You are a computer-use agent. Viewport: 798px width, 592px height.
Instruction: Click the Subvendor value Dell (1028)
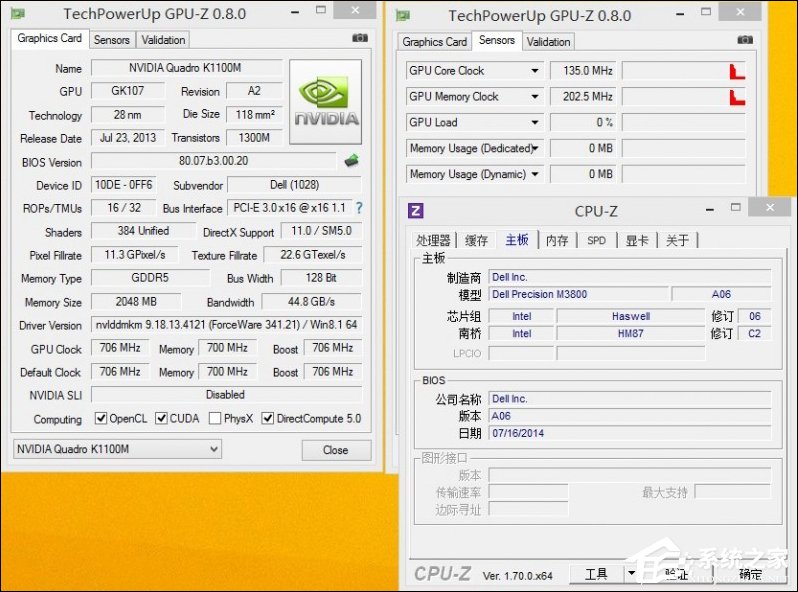(x=295, y=185)
